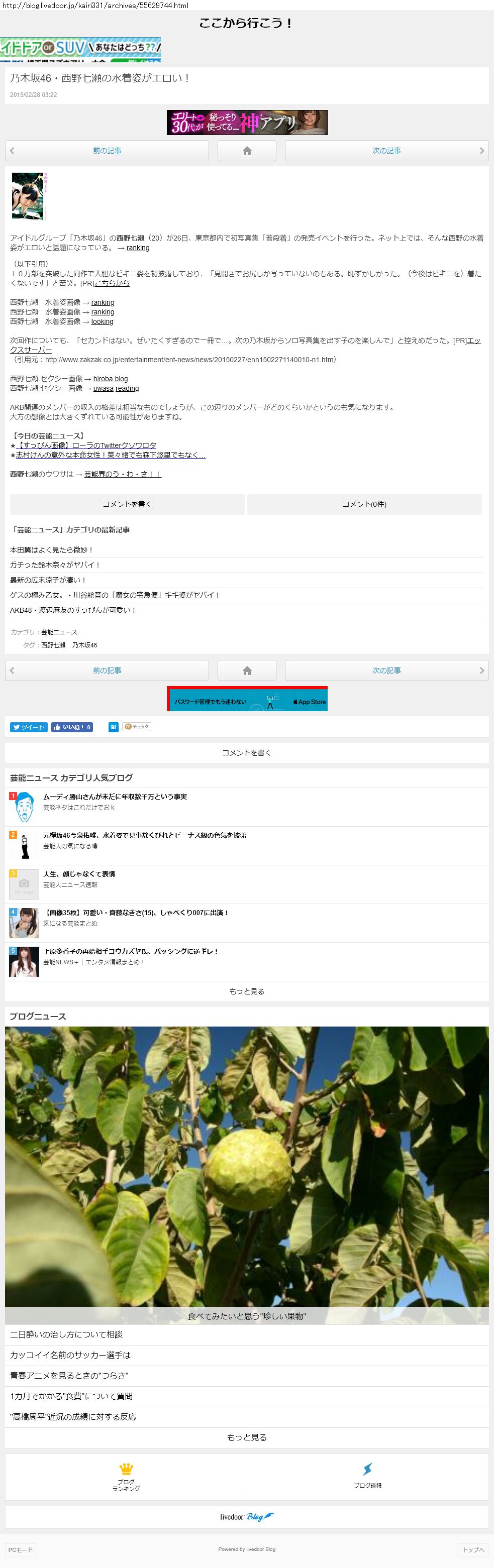Expand more popular blogs list
494x1568 pixels.
pos(247,991)
